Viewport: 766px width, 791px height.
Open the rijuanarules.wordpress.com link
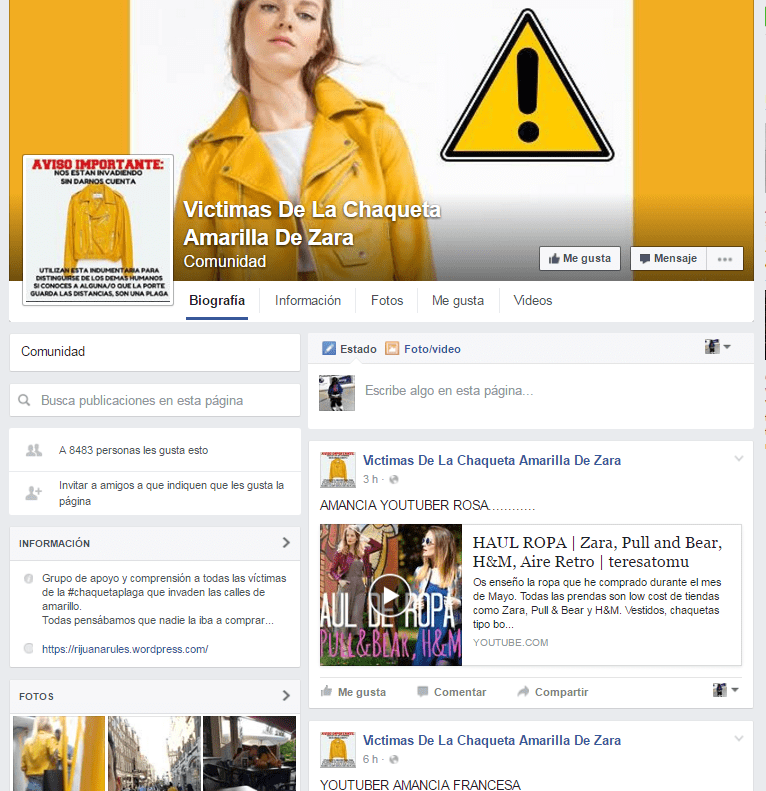pos(125,649)
